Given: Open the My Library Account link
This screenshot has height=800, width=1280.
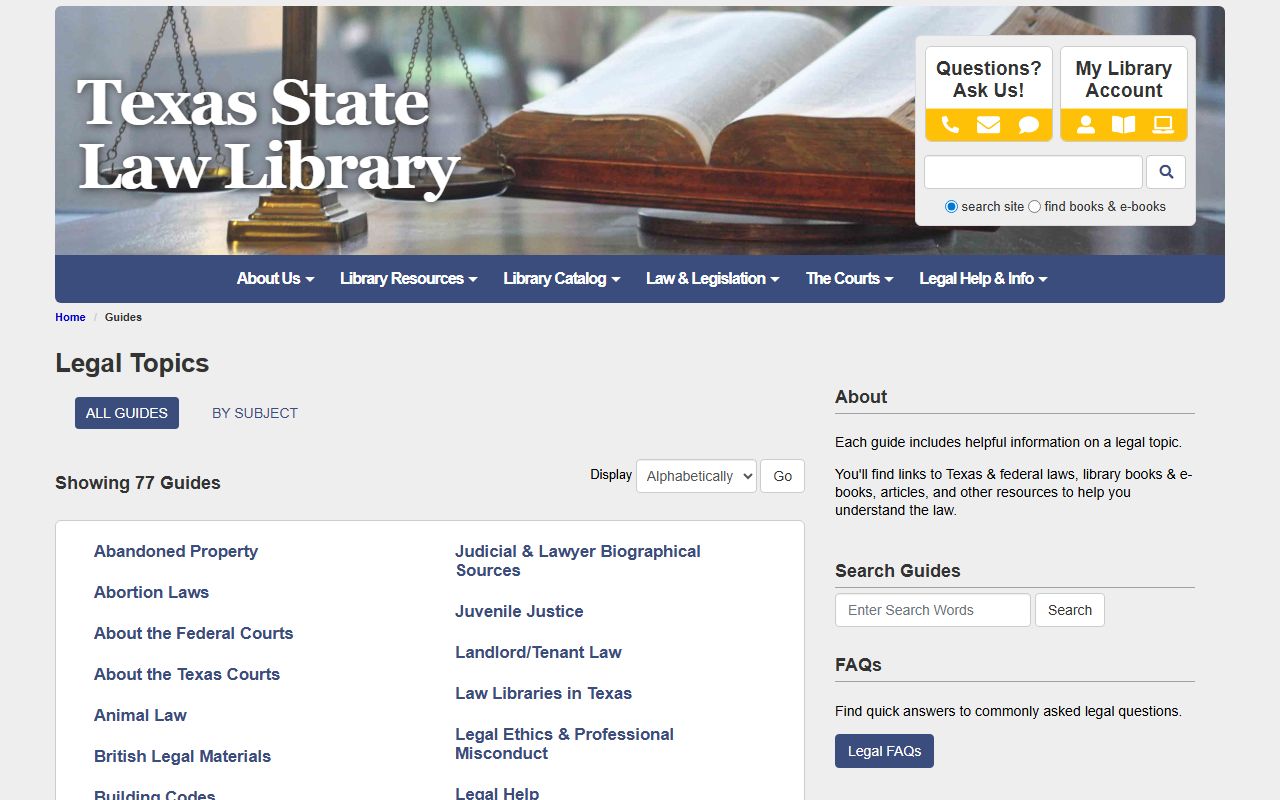Looking at the screenshot, I should point(1124,79).
